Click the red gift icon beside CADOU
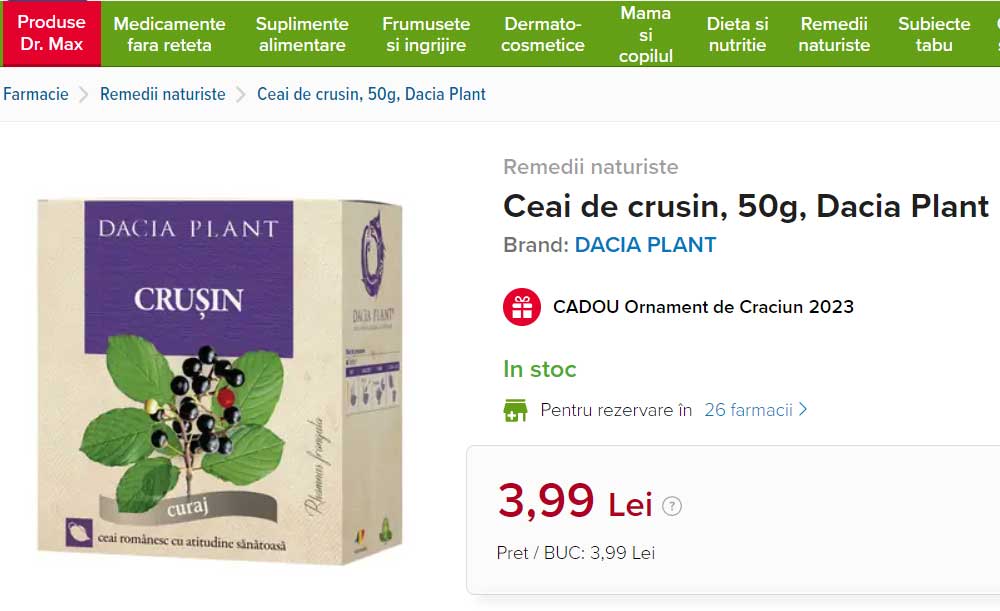This screenshot has width=1000, height=611. click(x=521, y=307)
